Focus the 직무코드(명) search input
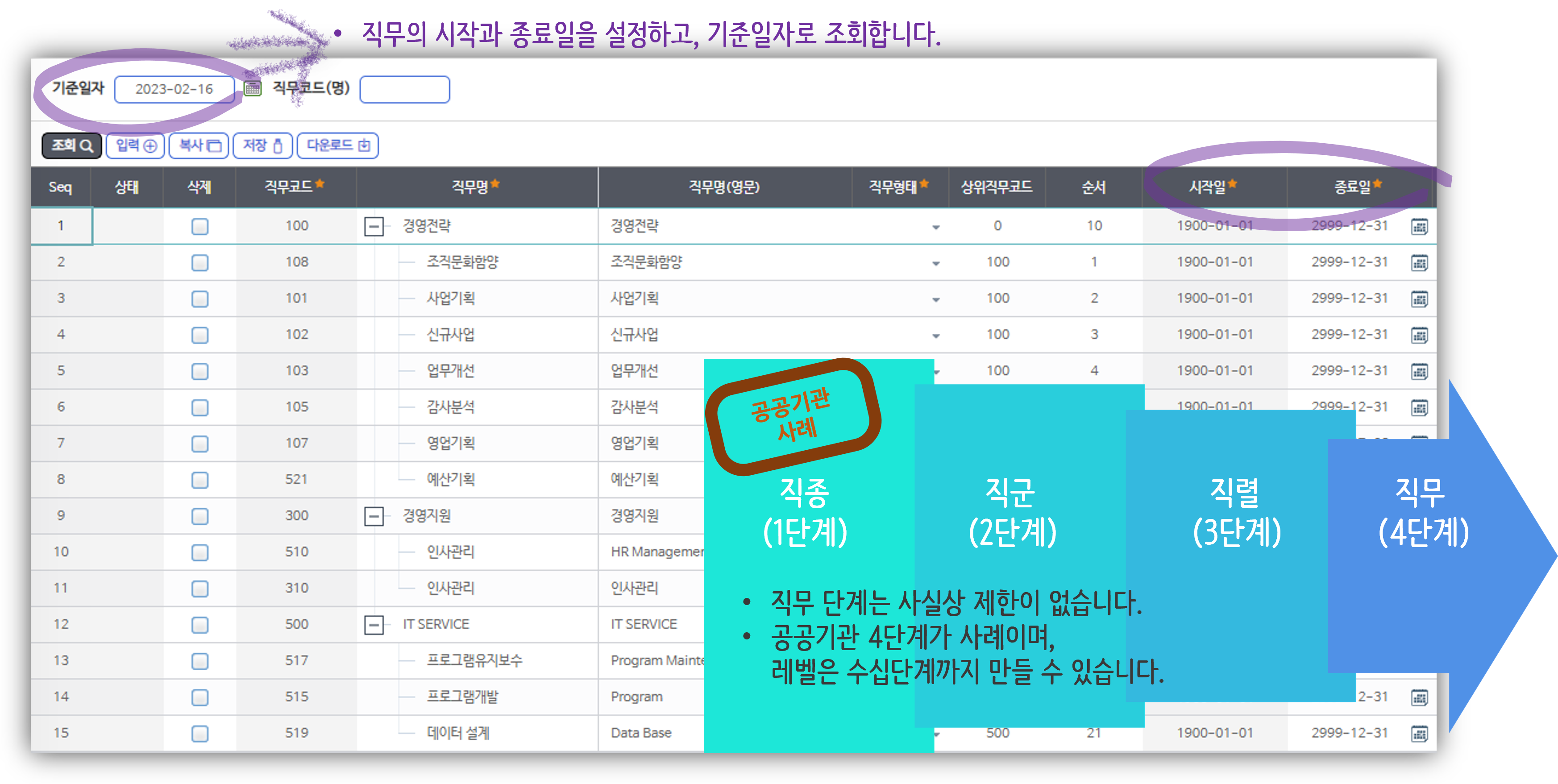Image resolution: width=1558 pixels, height=784 pixels. tap(404, 89)
